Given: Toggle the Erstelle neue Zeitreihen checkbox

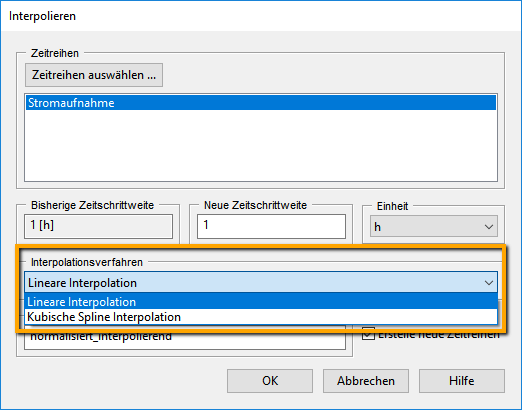Looking at the screenshot, I should click(368, 334).
